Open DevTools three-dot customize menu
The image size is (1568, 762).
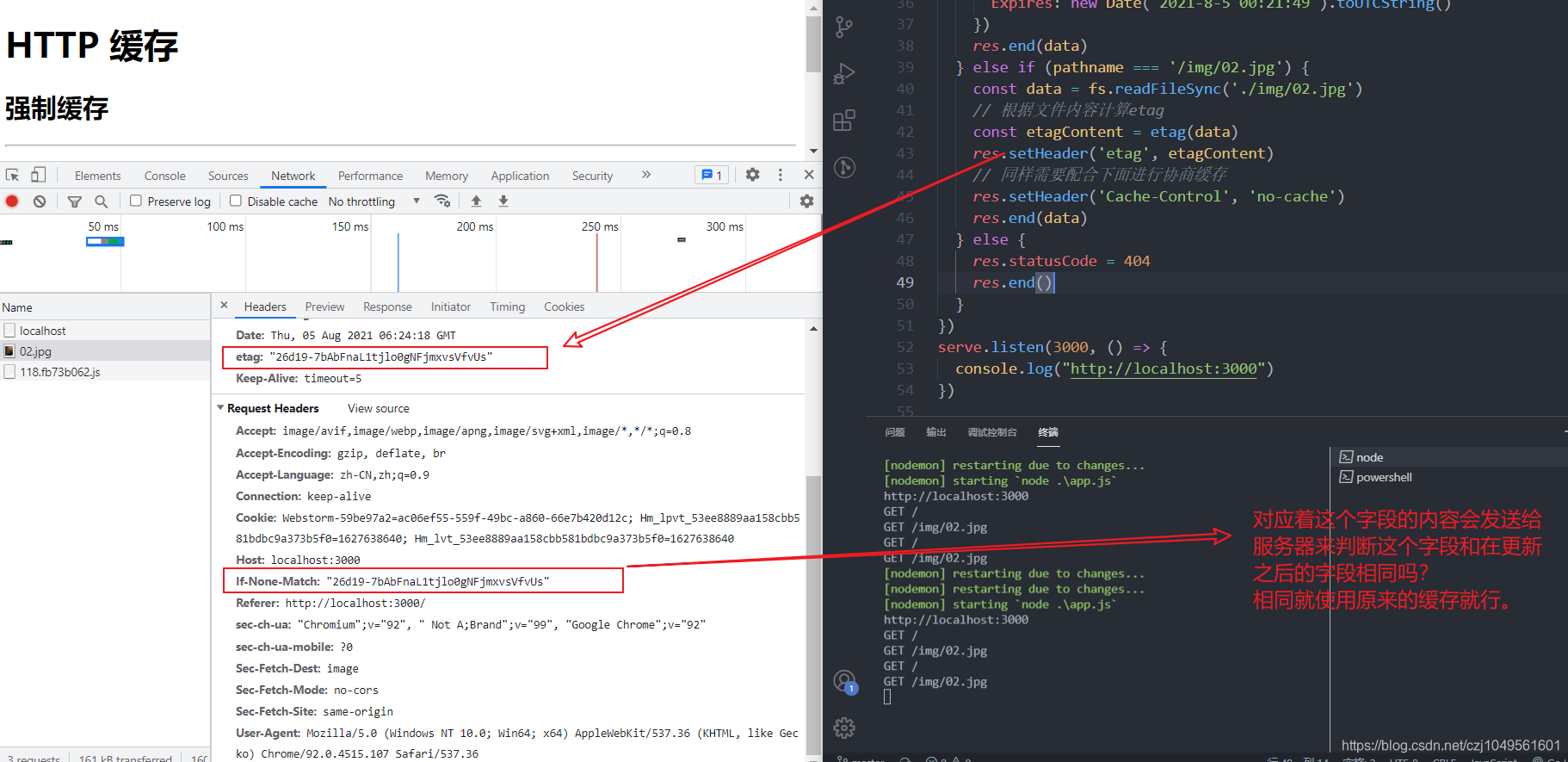(781, 175)
